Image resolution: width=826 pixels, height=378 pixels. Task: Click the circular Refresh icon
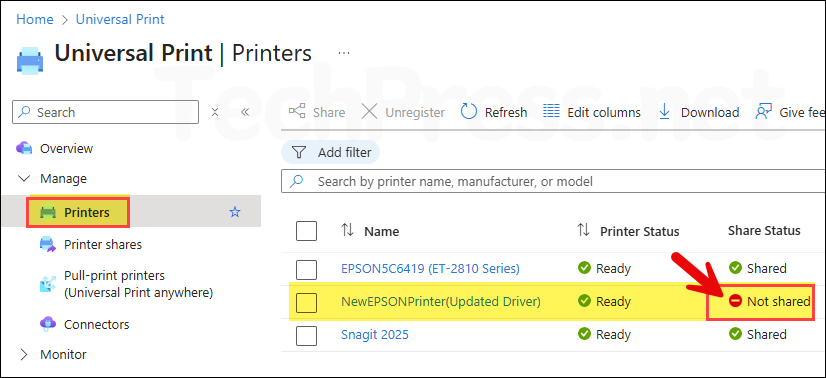[468, 112]
